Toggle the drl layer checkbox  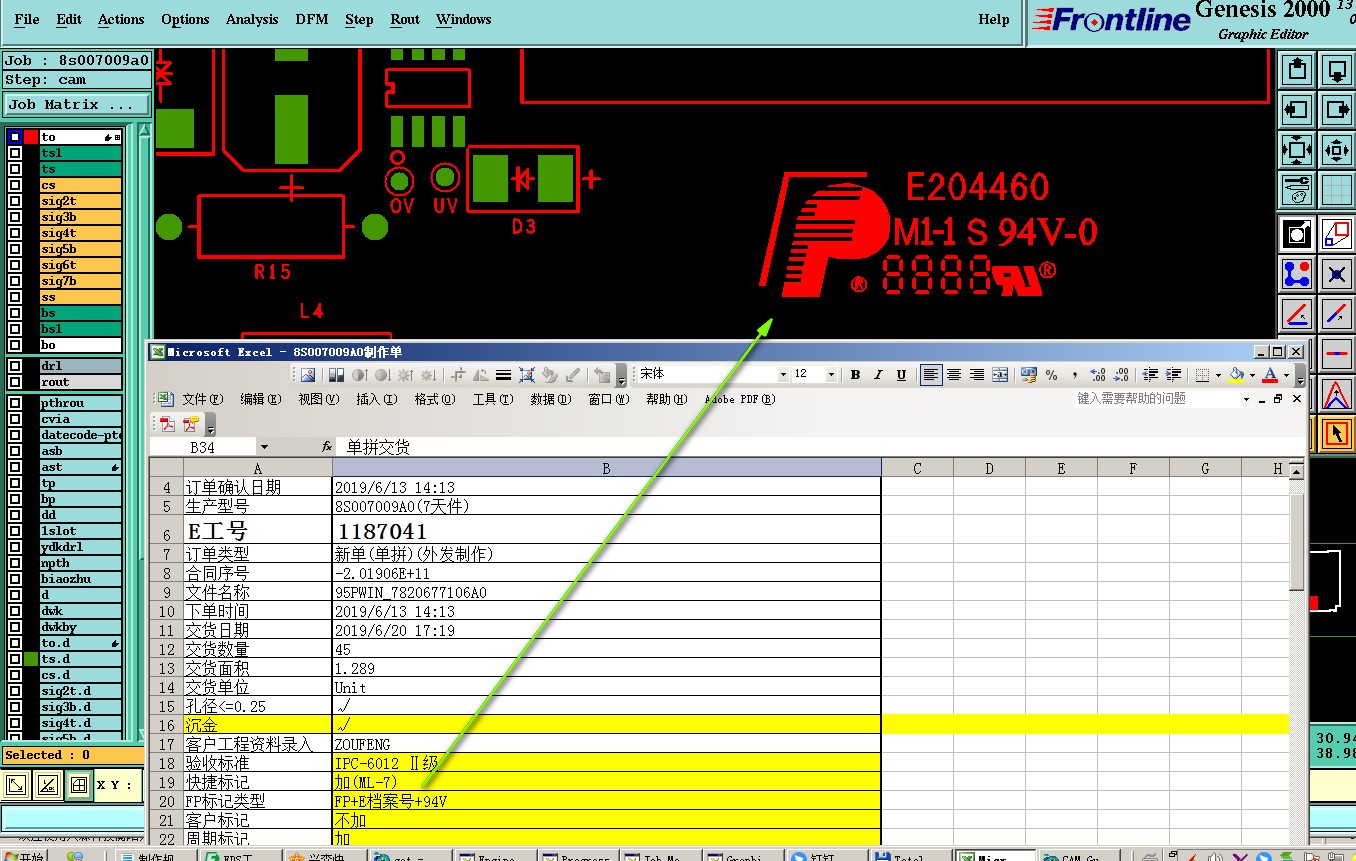pos(14,366)
